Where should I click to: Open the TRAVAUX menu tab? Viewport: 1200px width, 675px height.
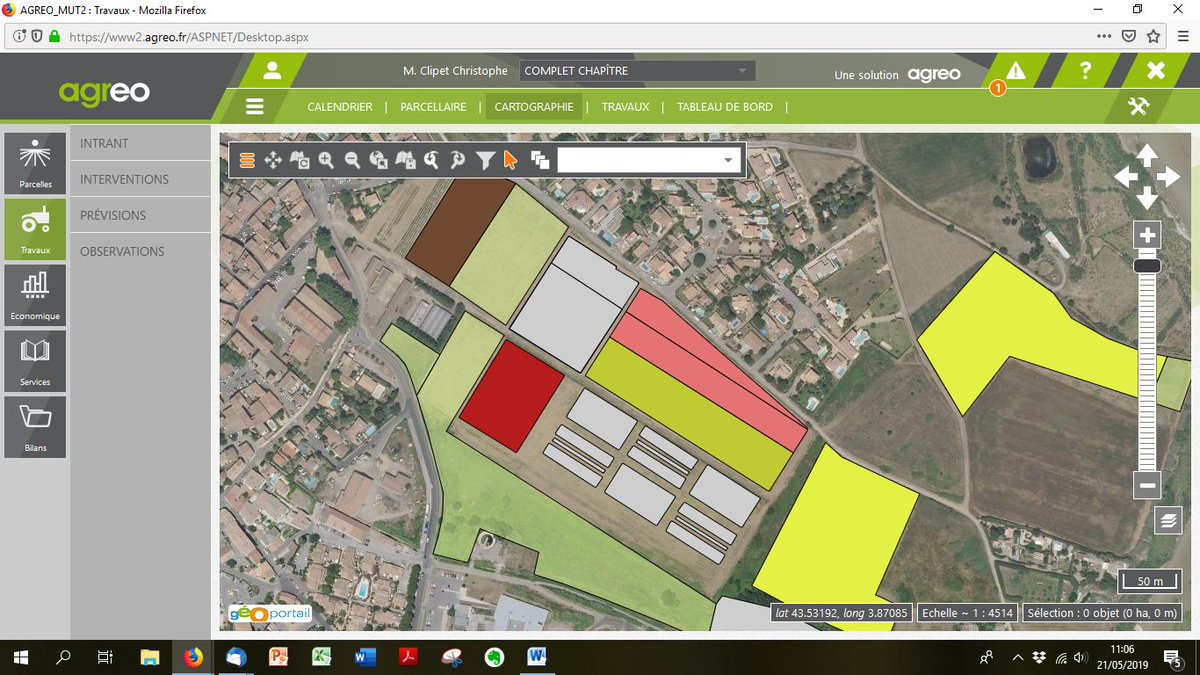click(625, 107)
